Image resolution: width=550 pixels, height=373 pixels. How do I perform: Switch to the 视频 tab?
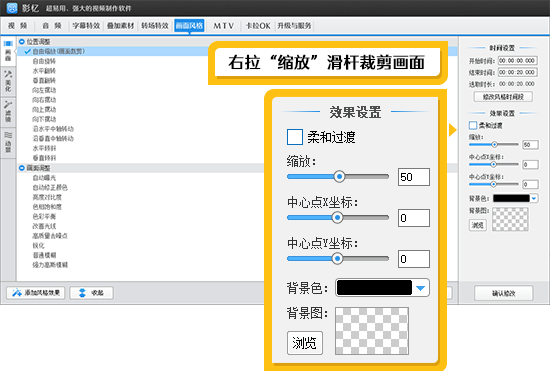coord(18,26)
